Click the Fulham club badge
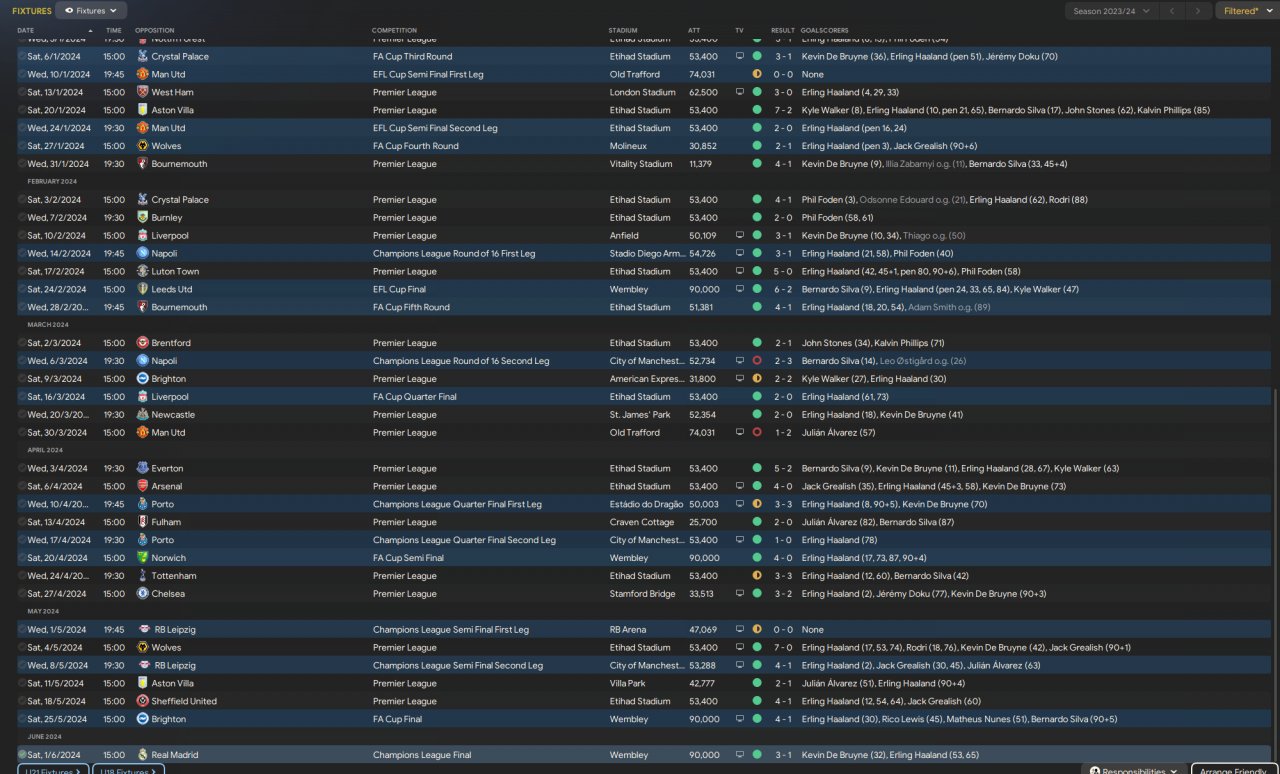The width and height of the screenshot is (1280, 774). [142, 522]
